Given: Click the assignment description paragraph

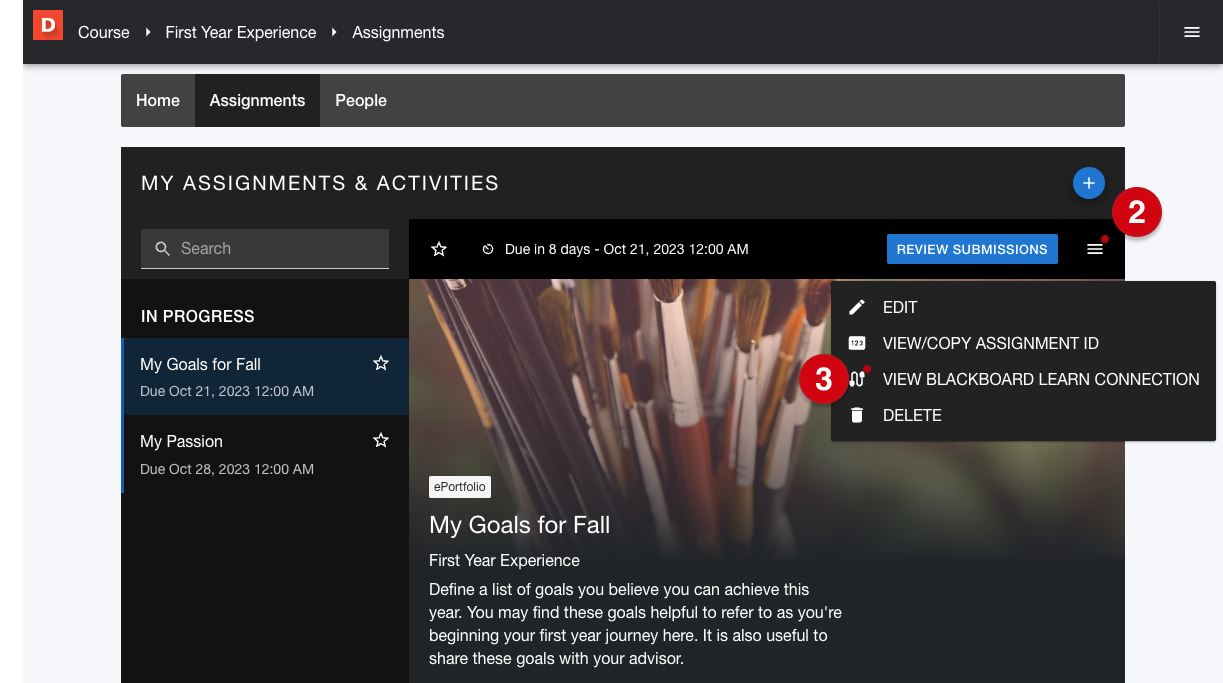Looking at the screenshot, I should (636, 624).
